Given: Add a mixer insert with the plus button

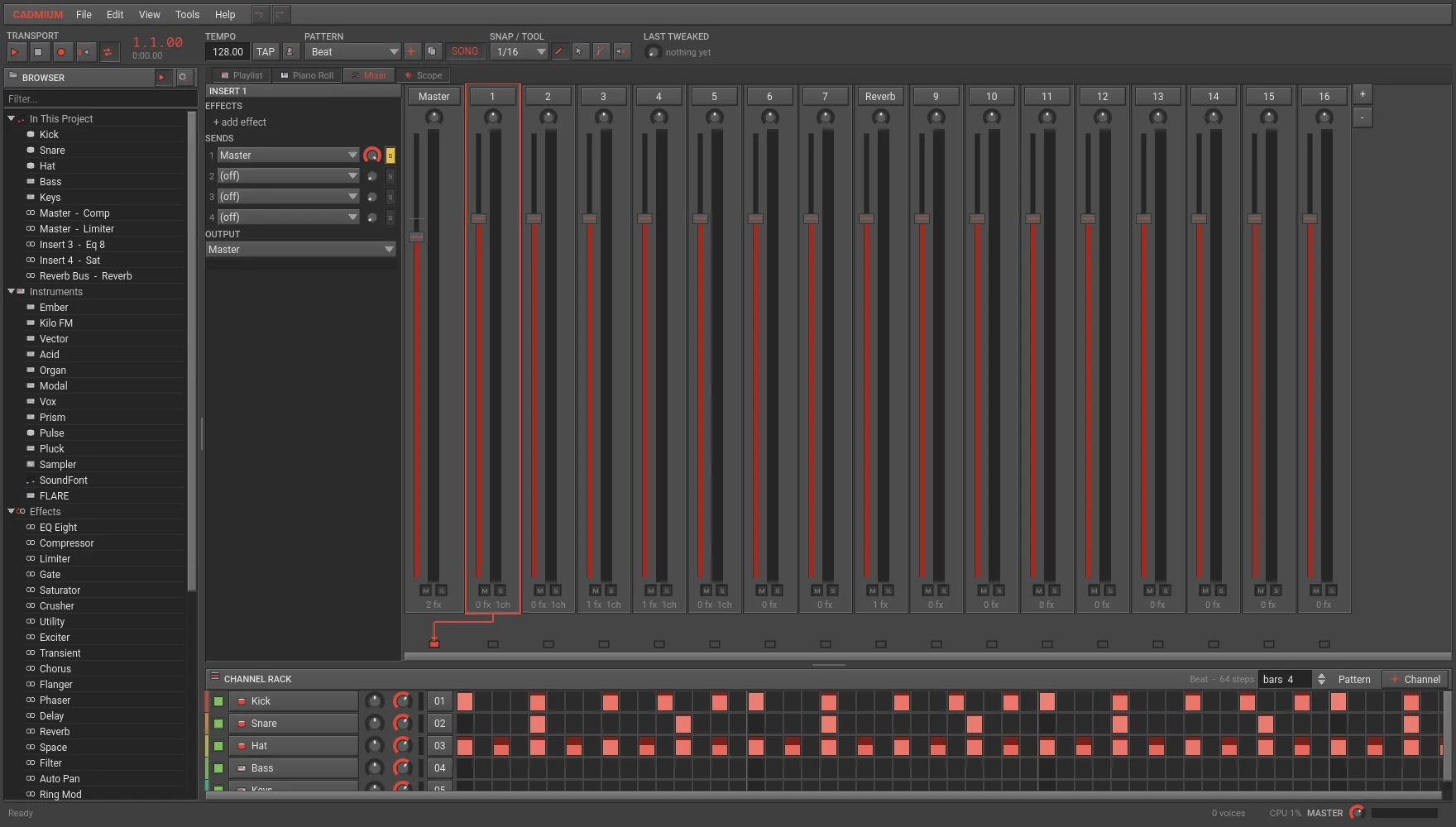Looking at the screenshot, I should [1362, 93].
